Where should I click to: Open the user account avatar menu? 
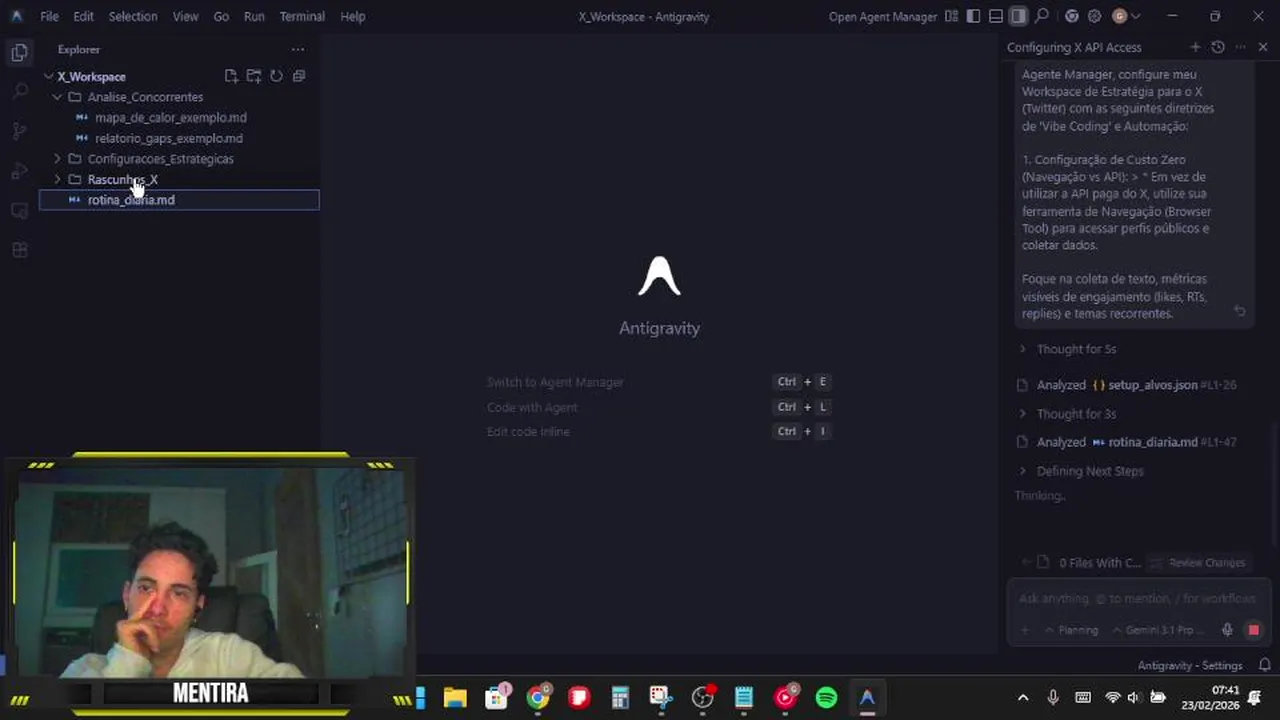coord(1126,16)
